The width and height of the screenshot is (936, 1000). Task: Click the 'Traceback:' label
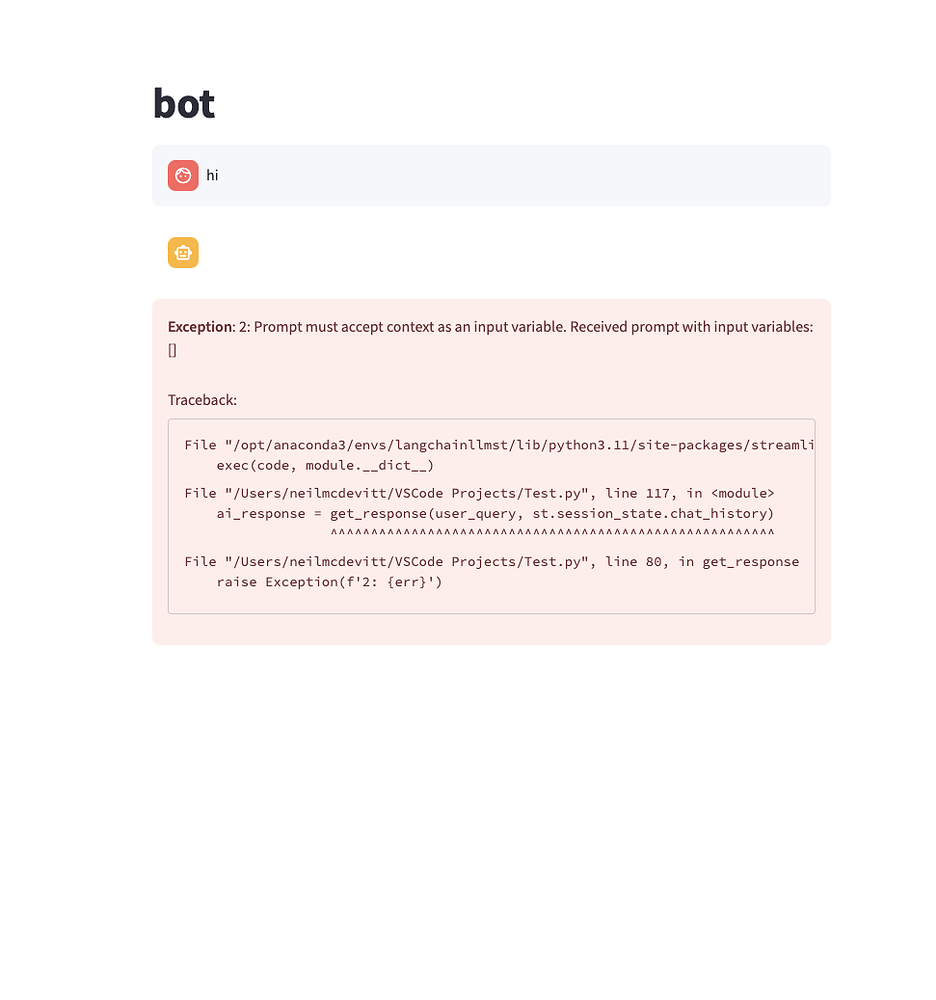pos(202,400)
